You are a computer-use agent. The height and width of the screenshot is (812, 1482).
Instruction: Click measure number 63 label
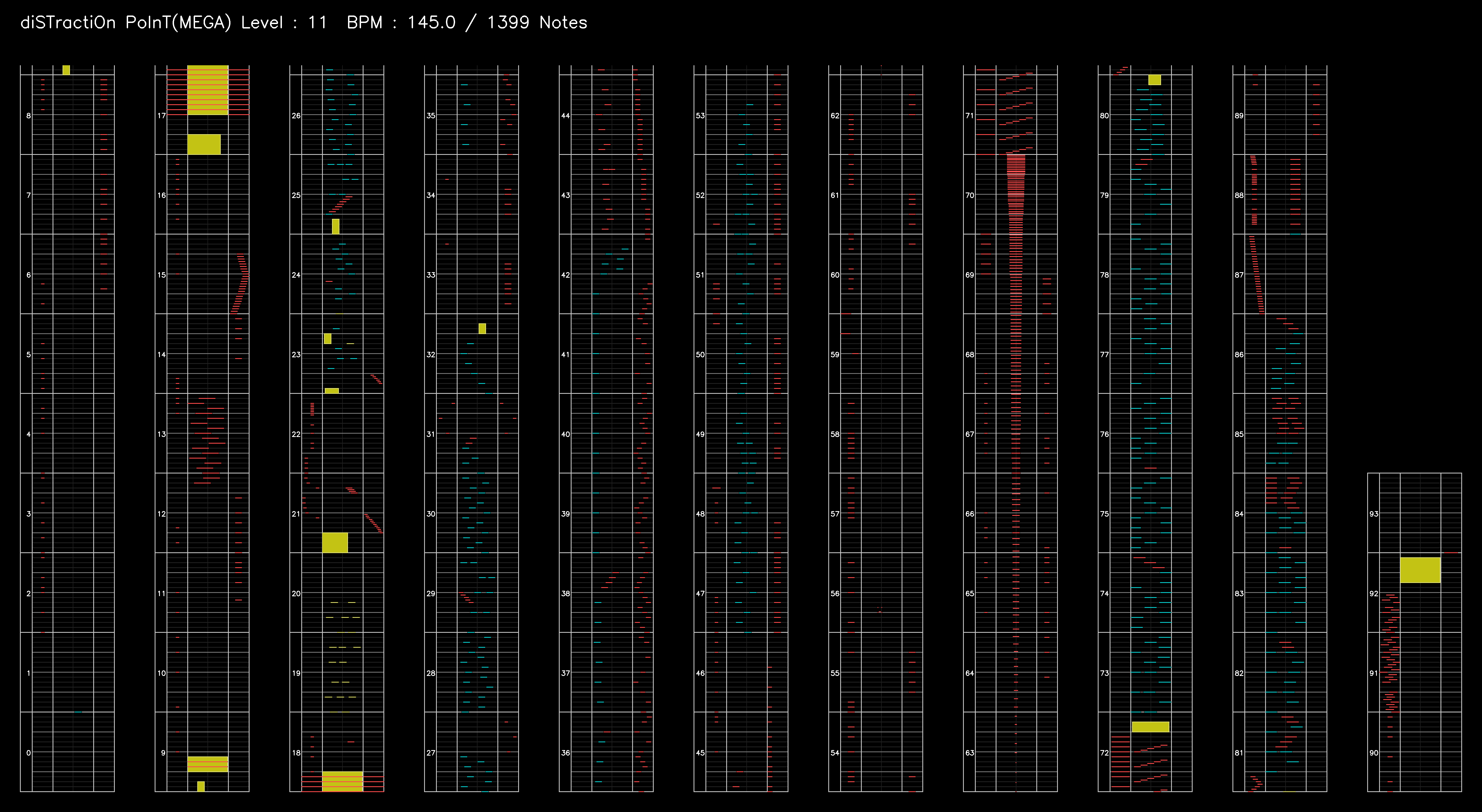[970, 753]
